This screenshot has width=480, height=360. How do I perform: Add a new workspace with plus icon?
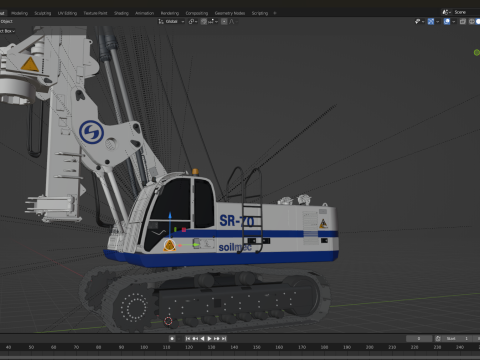tap(275, 13)
